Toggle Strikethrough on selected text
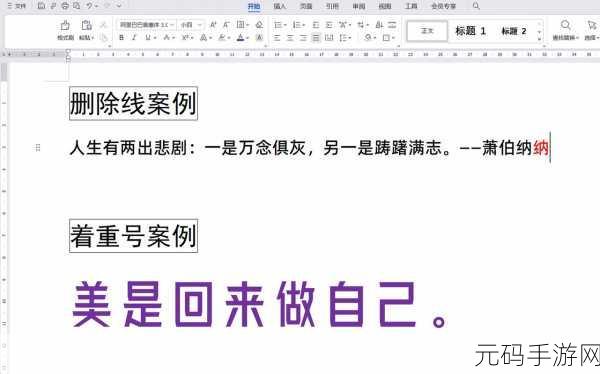This screenshot has width=600, height=374. pos(166,38)
